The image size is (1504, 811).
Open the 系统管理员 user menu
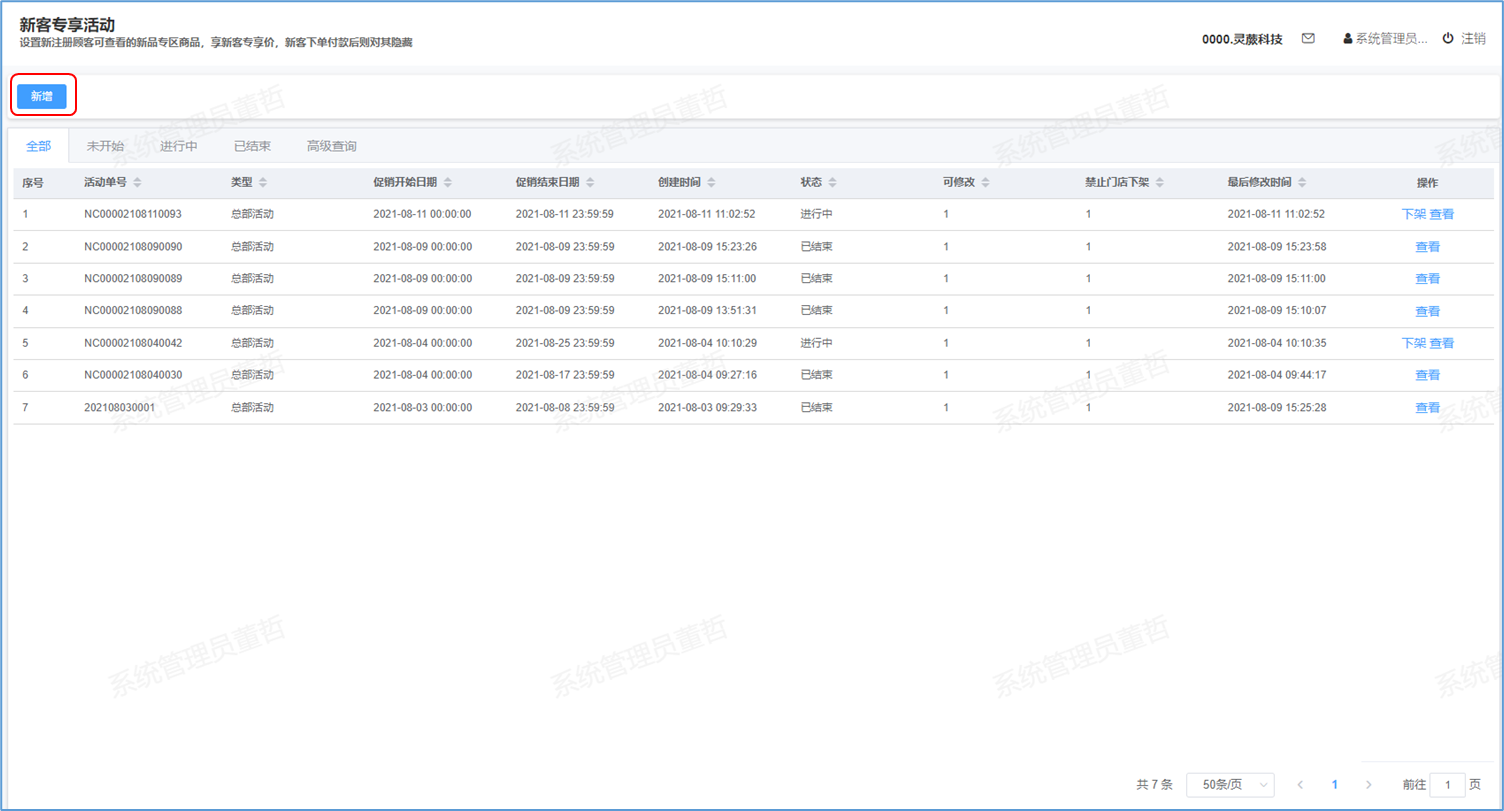coord(1385,39)
